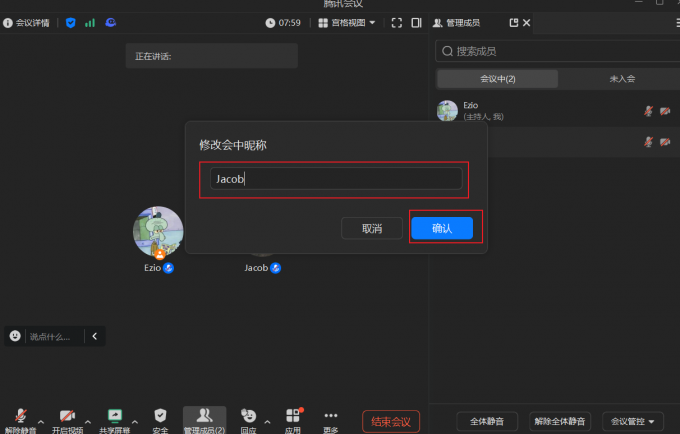Turn on video in bottom toolbar
The image size is (680, 434).
[x=67, y=421]
